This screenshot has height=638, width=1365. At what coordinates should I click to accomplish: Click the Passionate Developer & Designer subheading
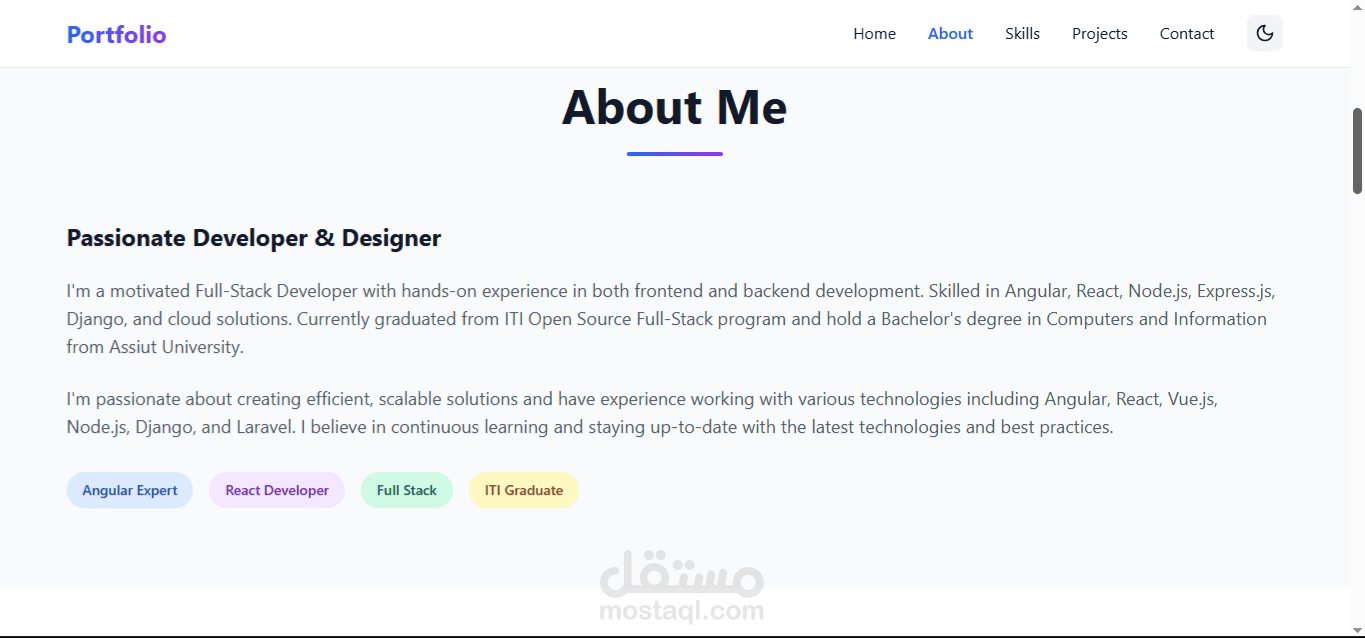tap(254, 238)
